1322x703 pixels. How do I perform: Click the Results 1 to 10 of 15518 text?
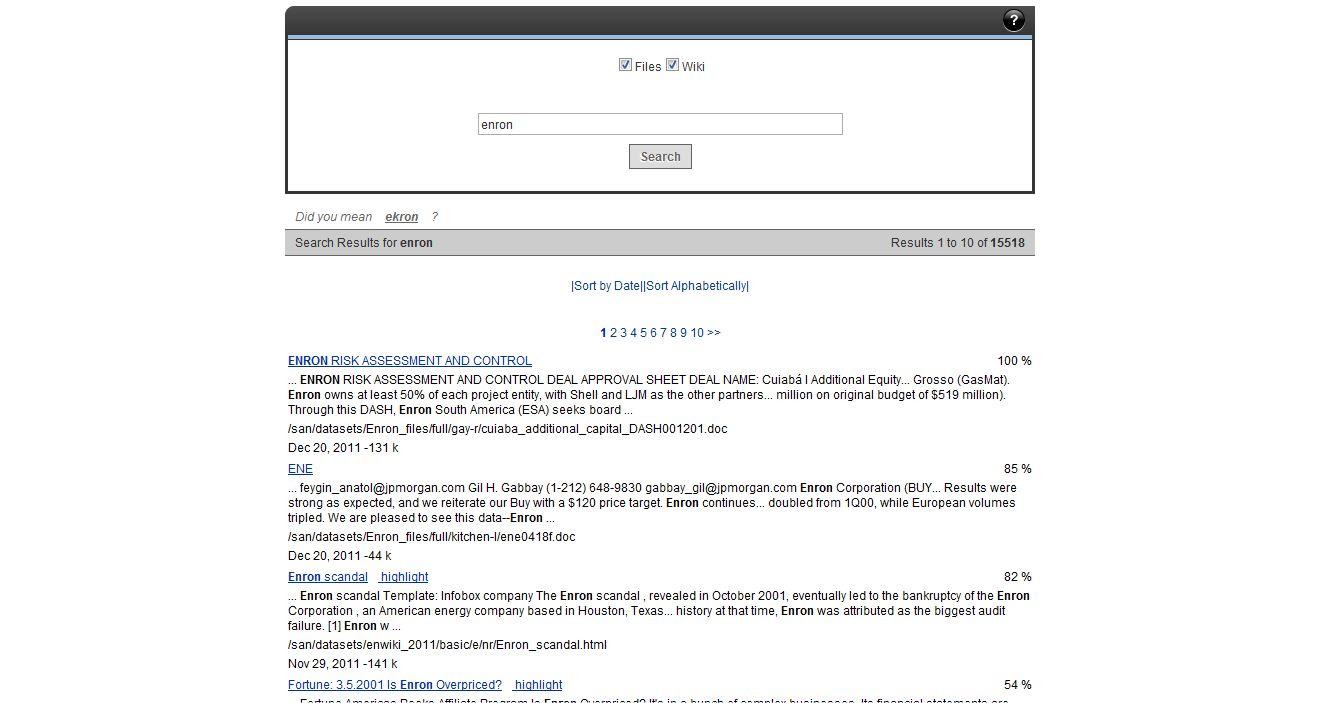(958, 243)
